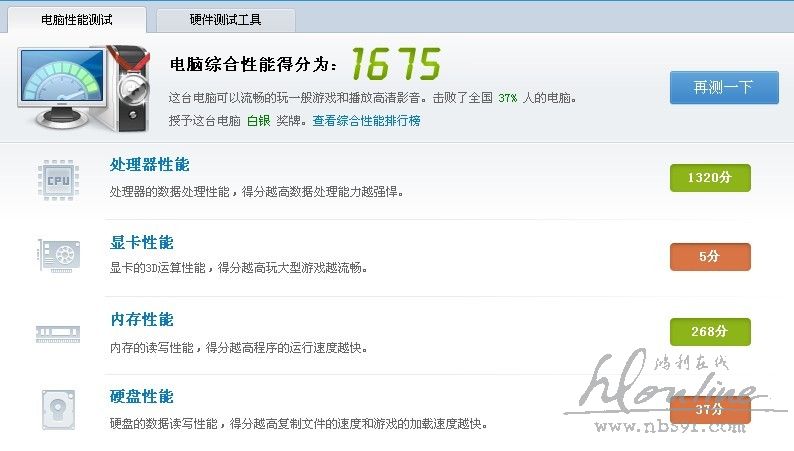
Task: Open the 查看综合性能排行榜 link
Action: (x=367, y=121)
